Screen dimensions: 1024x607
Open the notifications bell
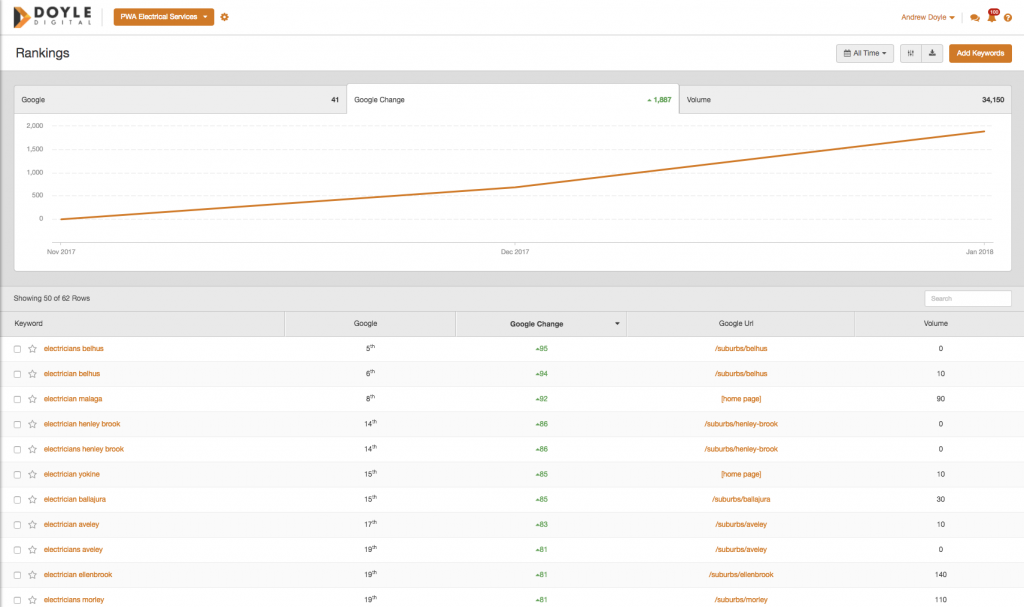(x=991, y=17)
